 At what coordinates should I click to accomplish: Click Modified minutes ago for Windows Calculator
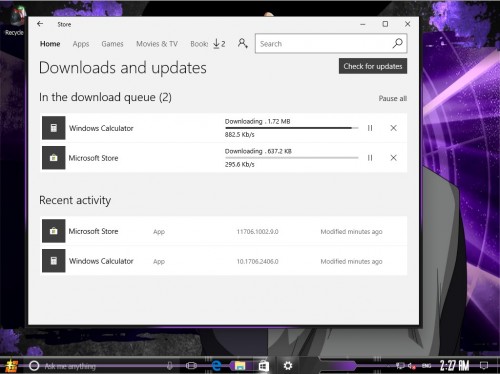click(x=351, y=262)
